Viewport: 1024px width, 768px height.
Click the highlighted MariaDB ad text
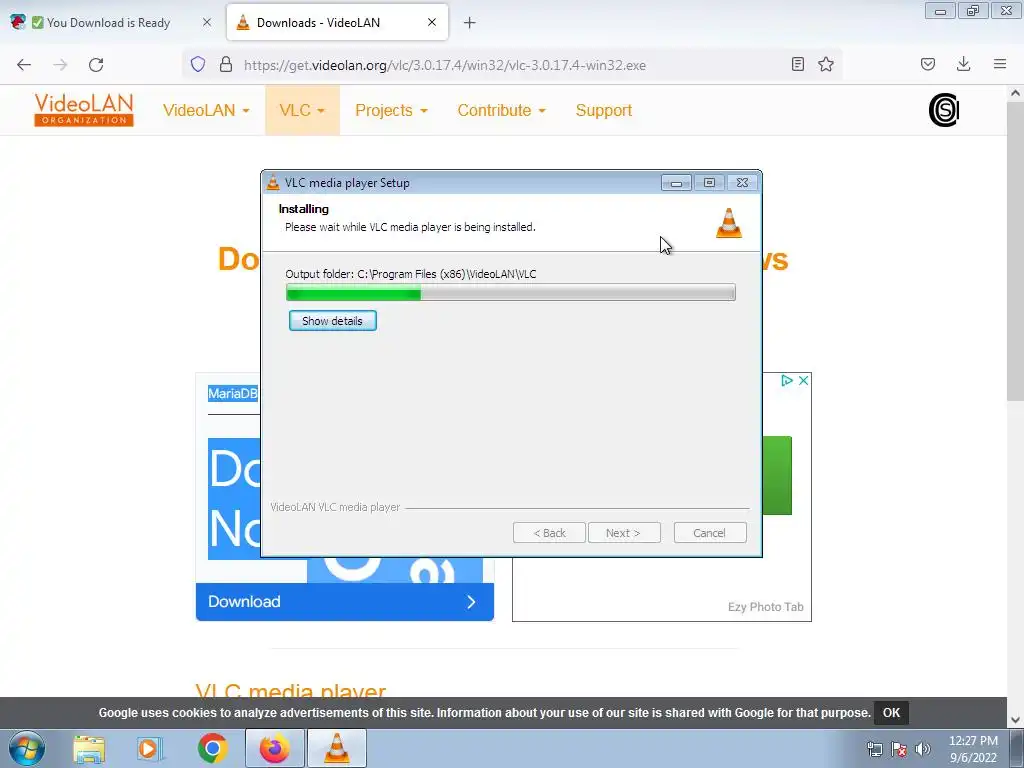[232, 394]
